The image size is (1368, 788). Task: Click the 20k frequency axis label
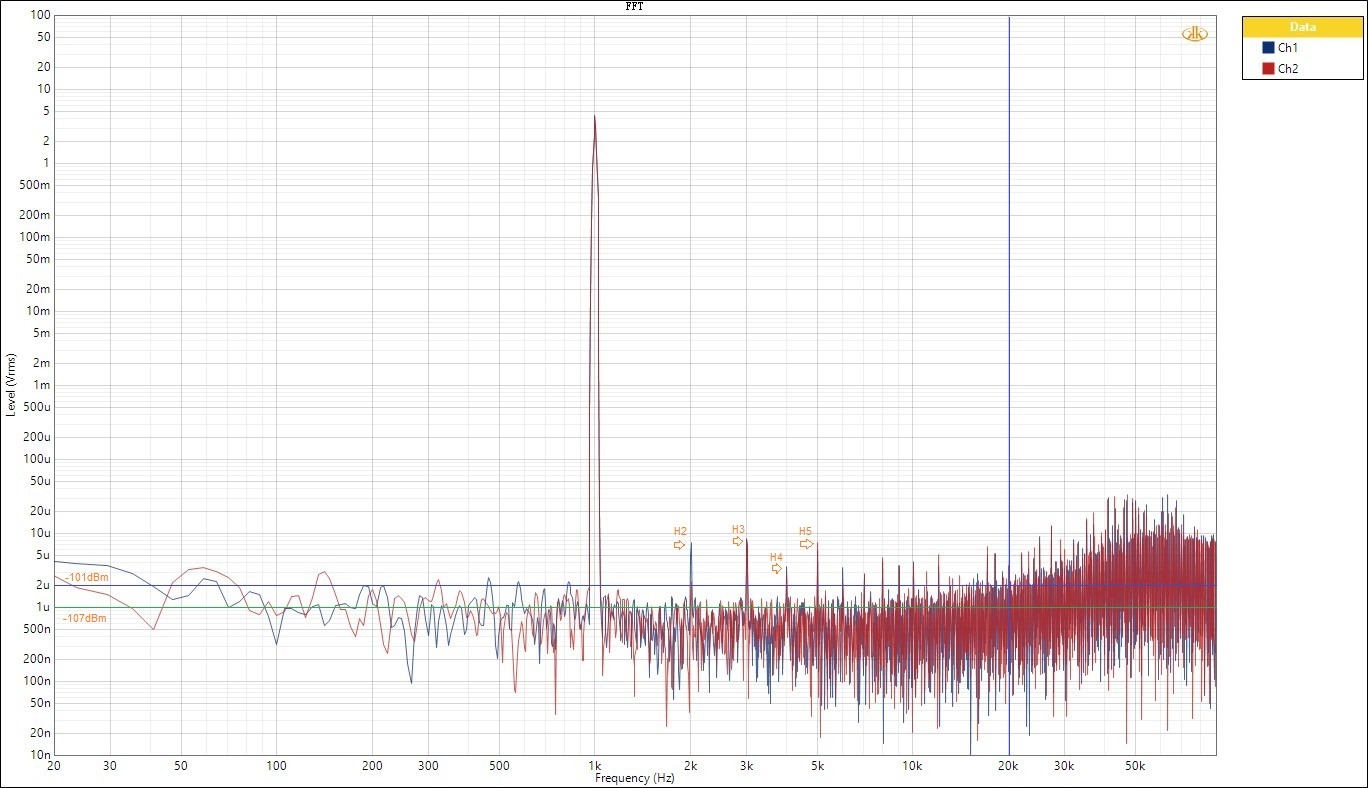(1009, 767)
